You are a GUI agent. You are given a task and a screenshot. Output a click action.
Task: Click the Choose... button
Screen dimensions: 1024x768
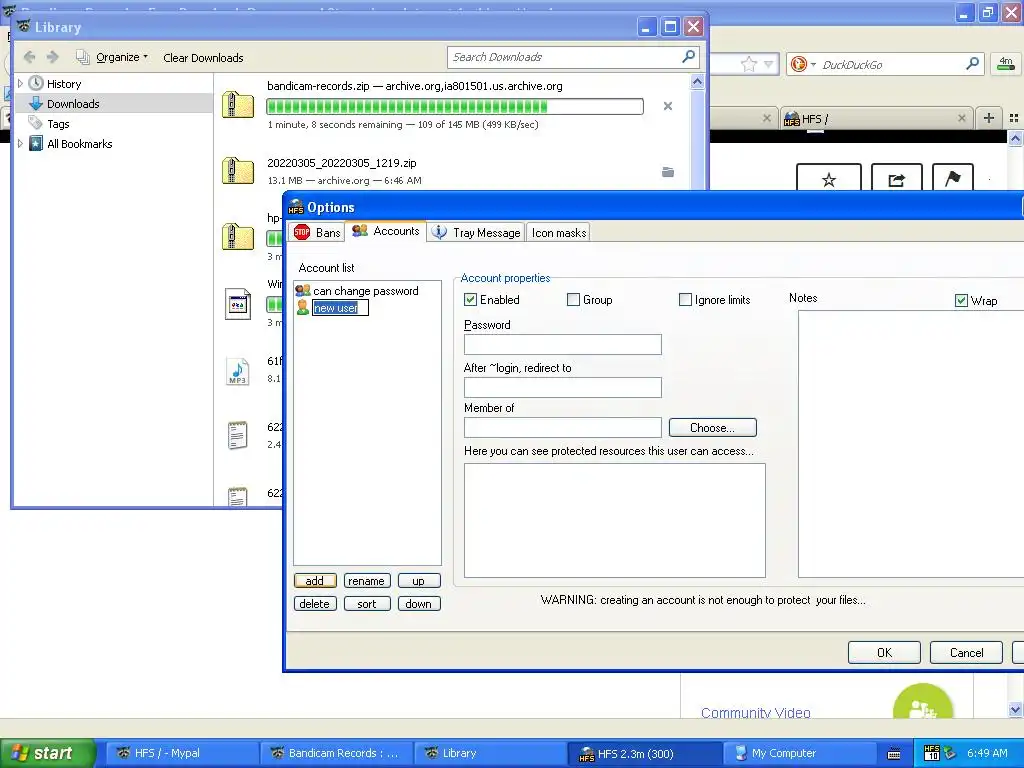[x=712, y=428]
